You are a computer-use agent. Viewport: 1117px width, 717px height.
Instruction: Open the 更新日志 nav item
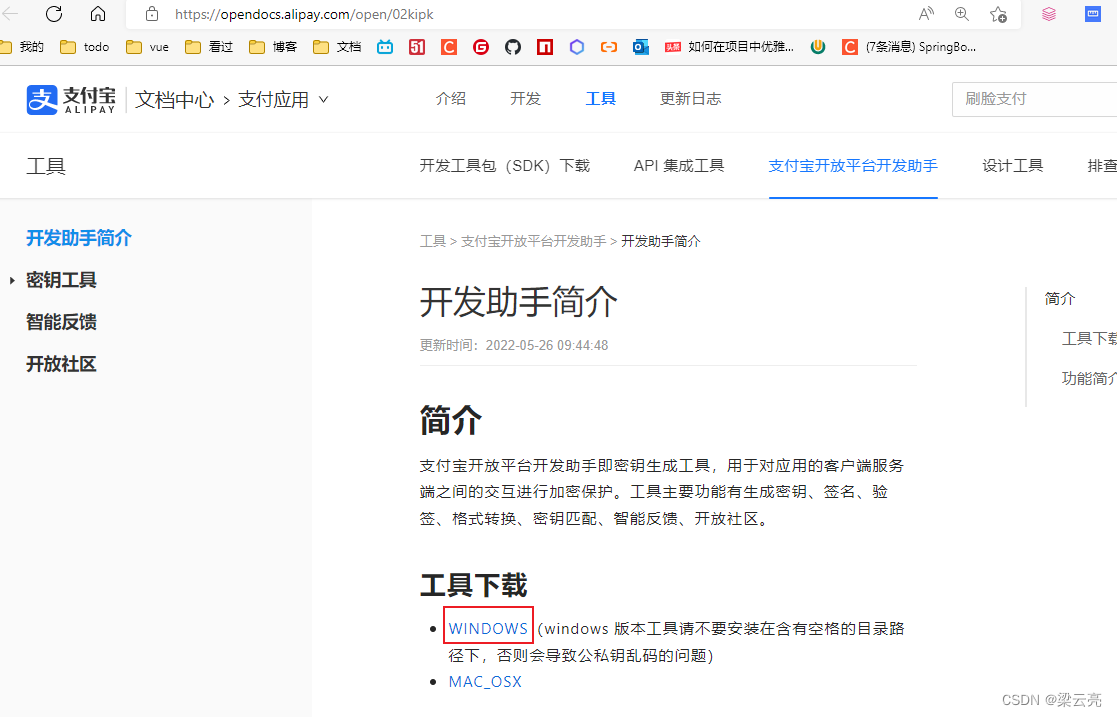coord(690,98)
